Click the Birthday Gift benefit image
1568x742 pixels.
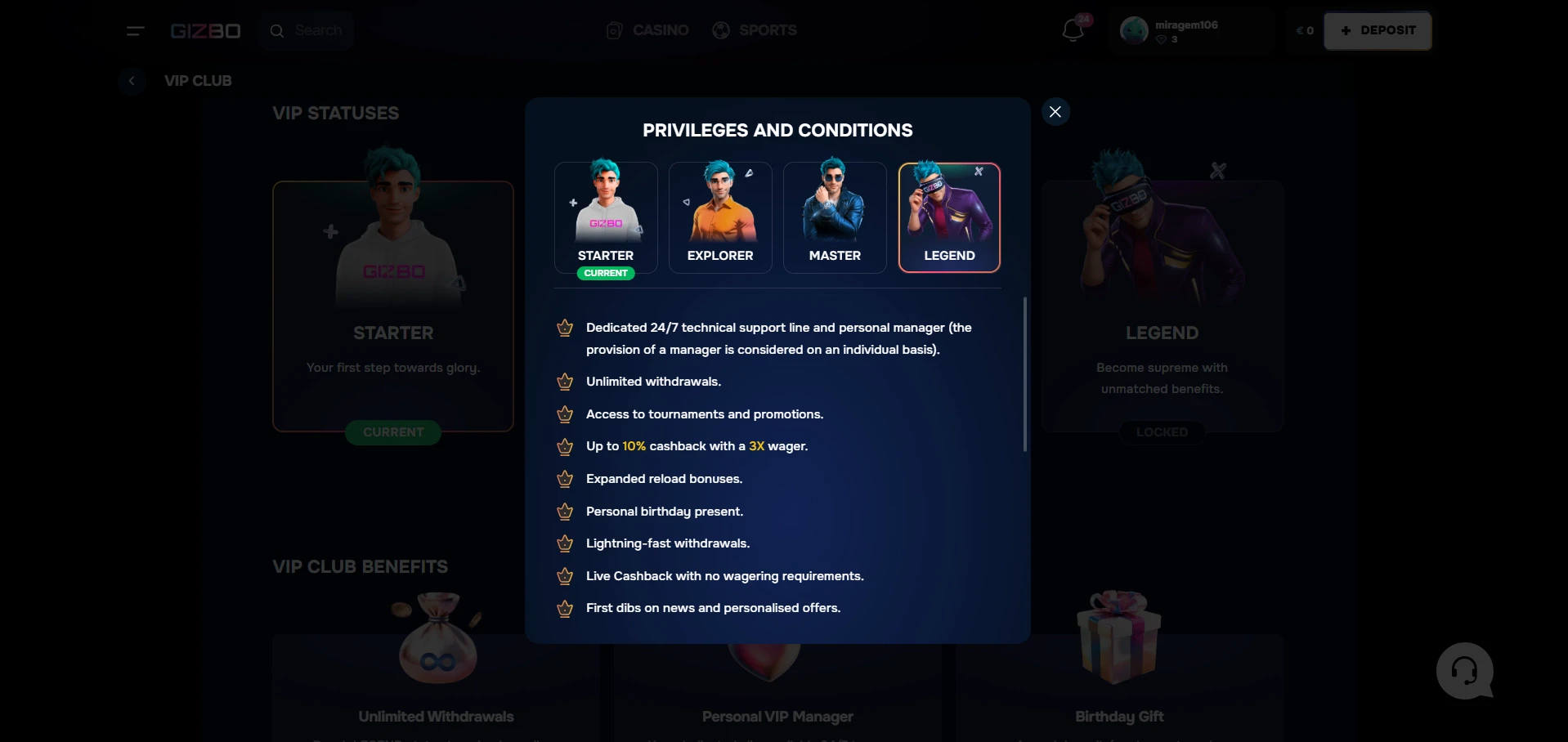[x=1119, y=637]
